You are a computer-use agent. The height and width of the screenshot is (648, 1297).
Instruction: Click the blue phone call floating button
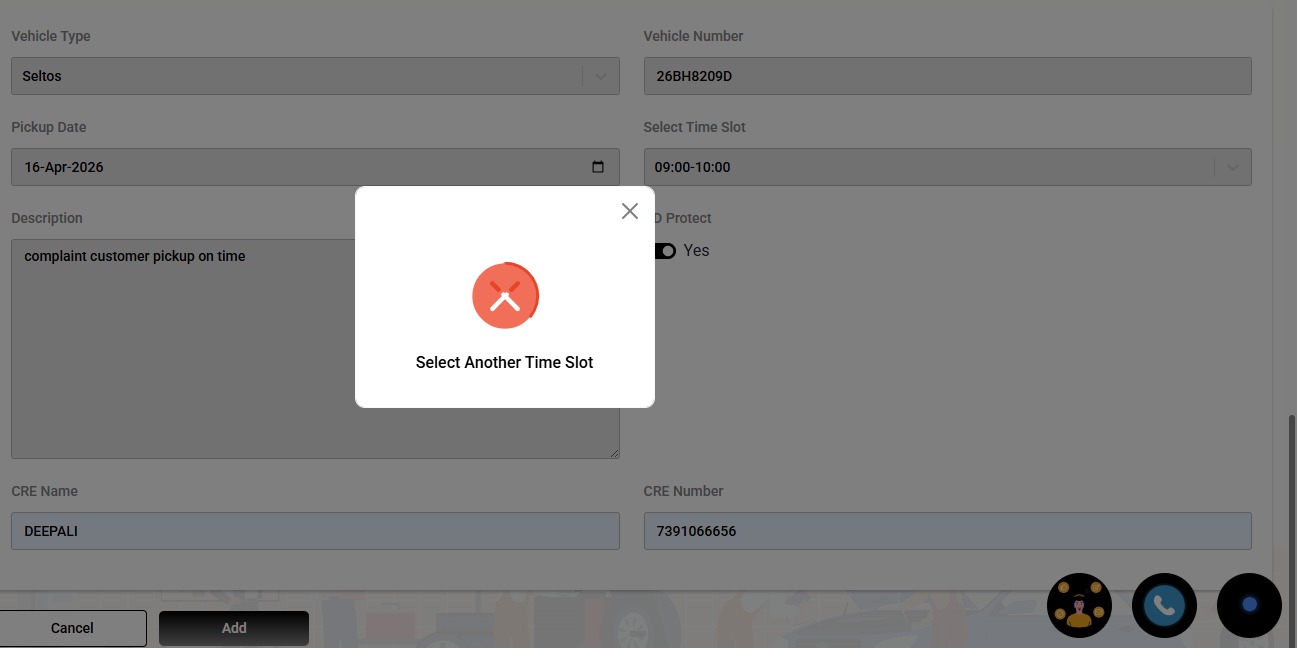click(x=1164, y=605)
